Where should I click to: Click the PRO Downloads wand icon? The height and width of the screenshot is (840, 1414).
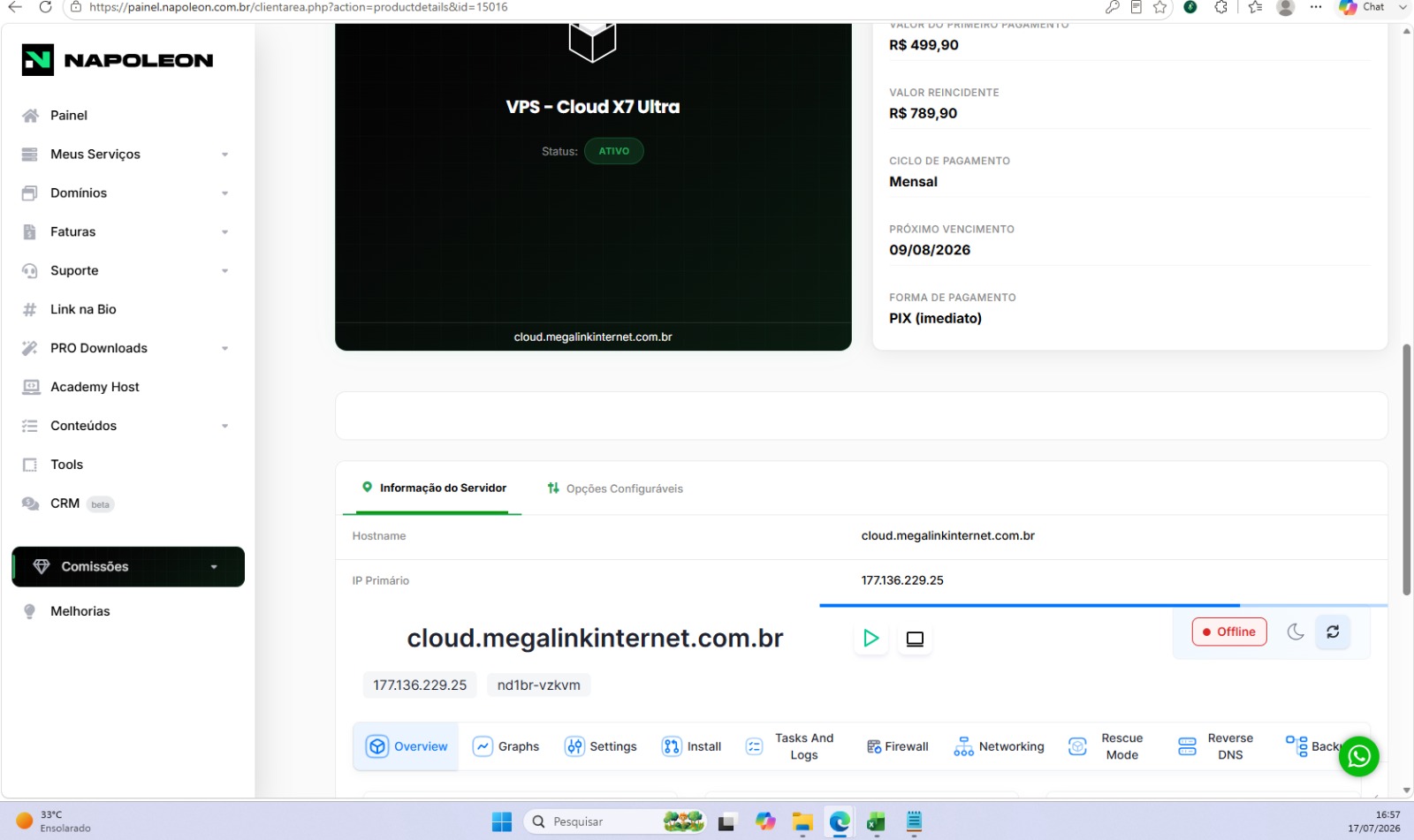pos(30,348)
